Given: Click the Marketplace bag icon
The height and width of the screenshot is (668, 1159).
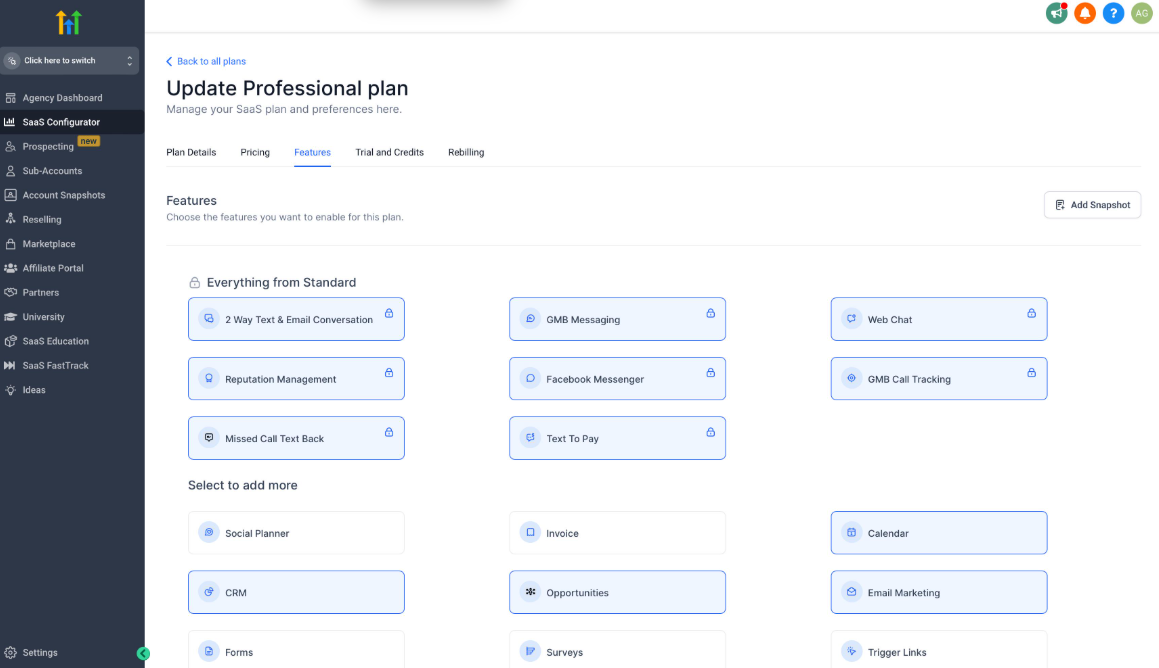Looking at the screenshot, I should tap(10, 244).
